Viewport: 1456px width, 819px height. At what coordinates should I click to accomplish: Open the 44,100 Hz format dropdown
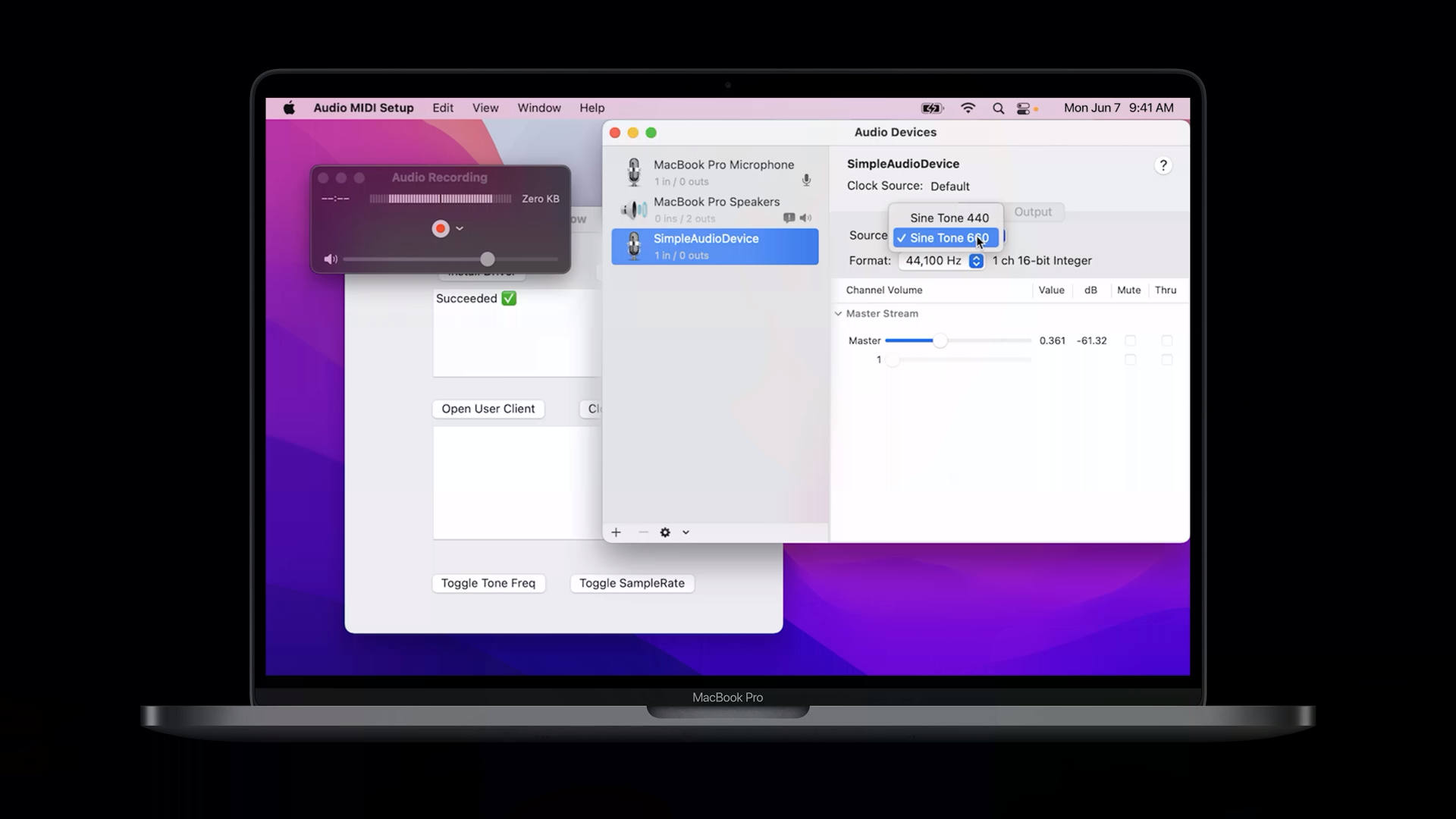[941, 261]
